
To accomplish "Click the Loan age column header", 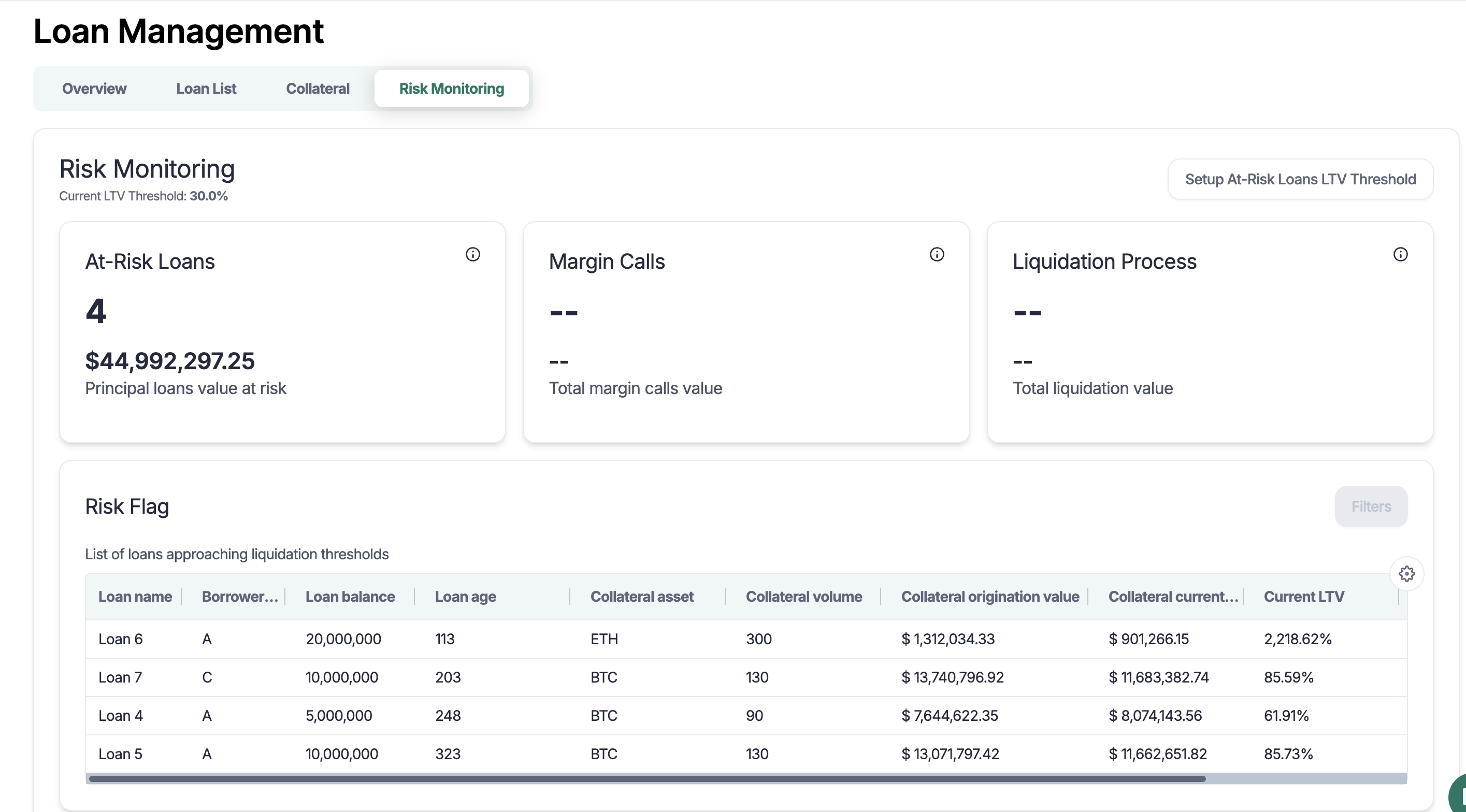I will click(x=465, y=597).
